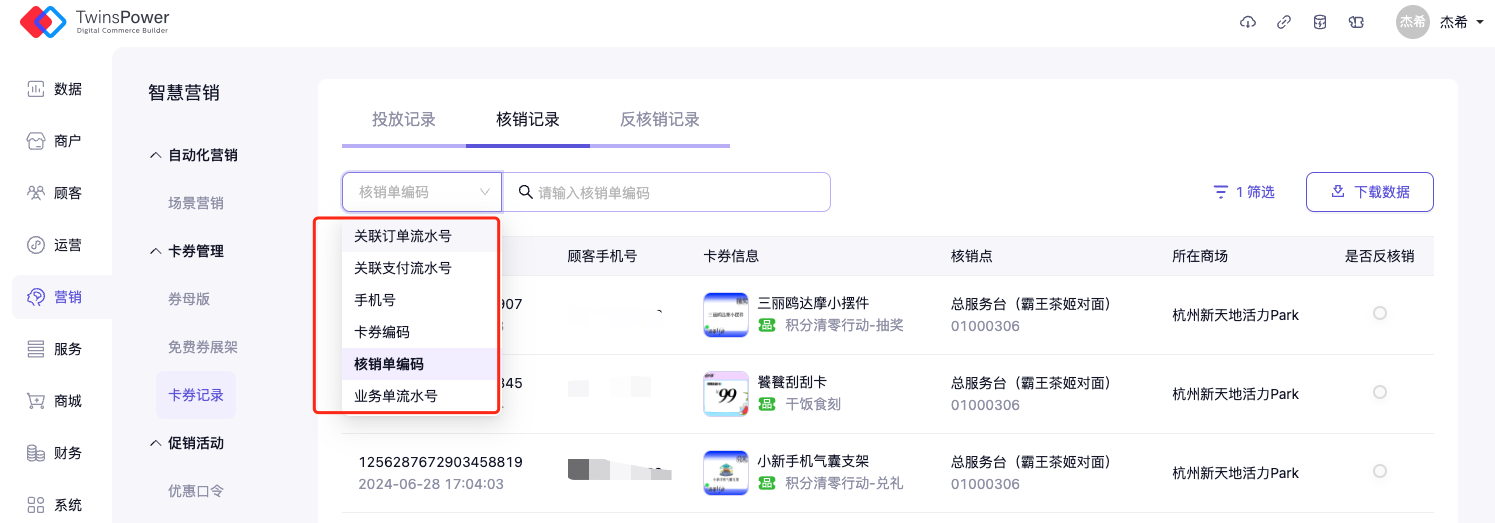The image size is (1495, 523).
Task: Open the 顾客 sidebar section
Action: [55, 193]
